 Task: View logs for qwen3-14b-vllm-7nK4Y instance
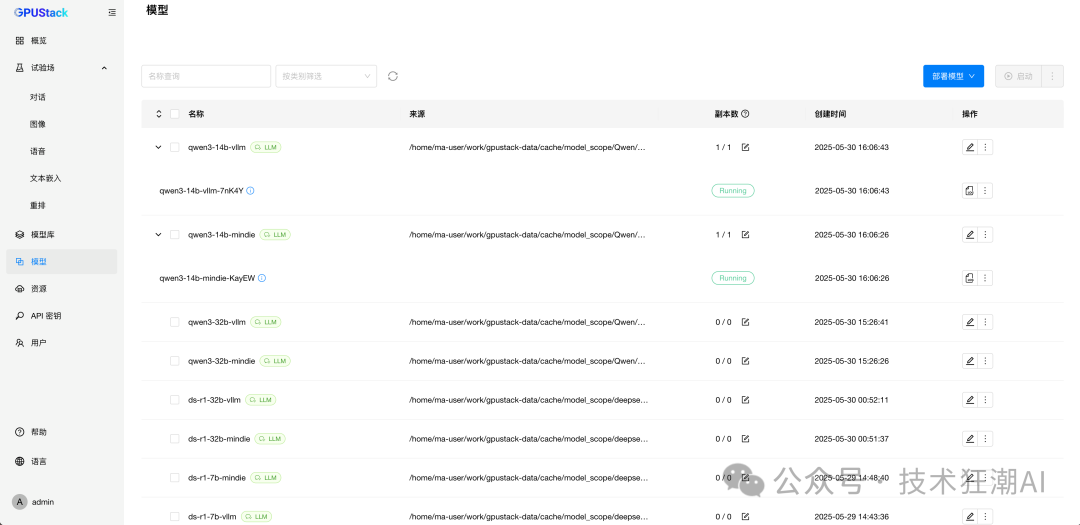click(x=970, y=191)
